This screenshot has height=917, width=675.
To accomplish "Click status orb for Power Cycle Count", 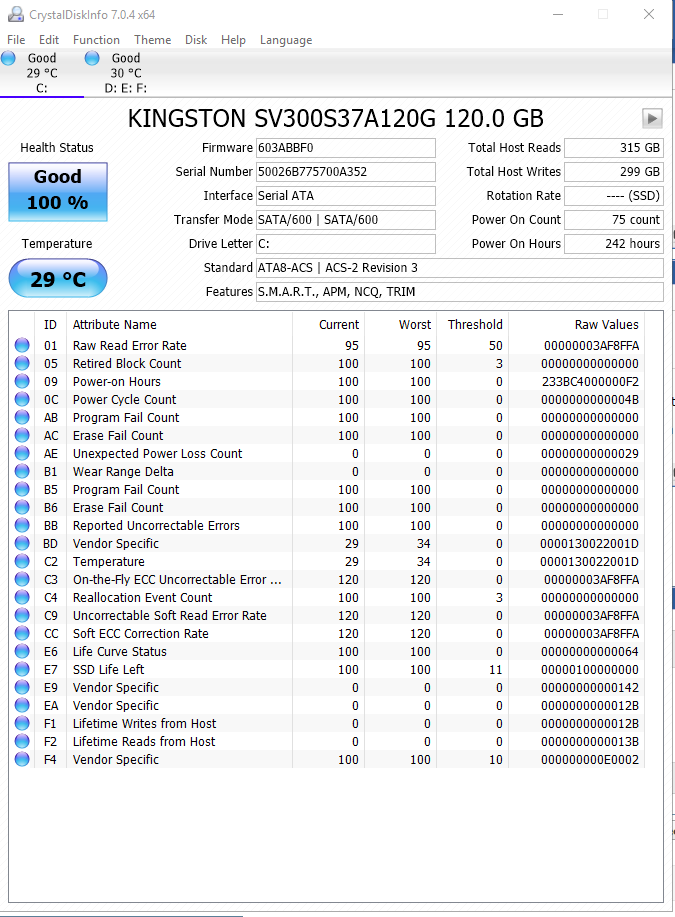I will (x=22, y=399).
